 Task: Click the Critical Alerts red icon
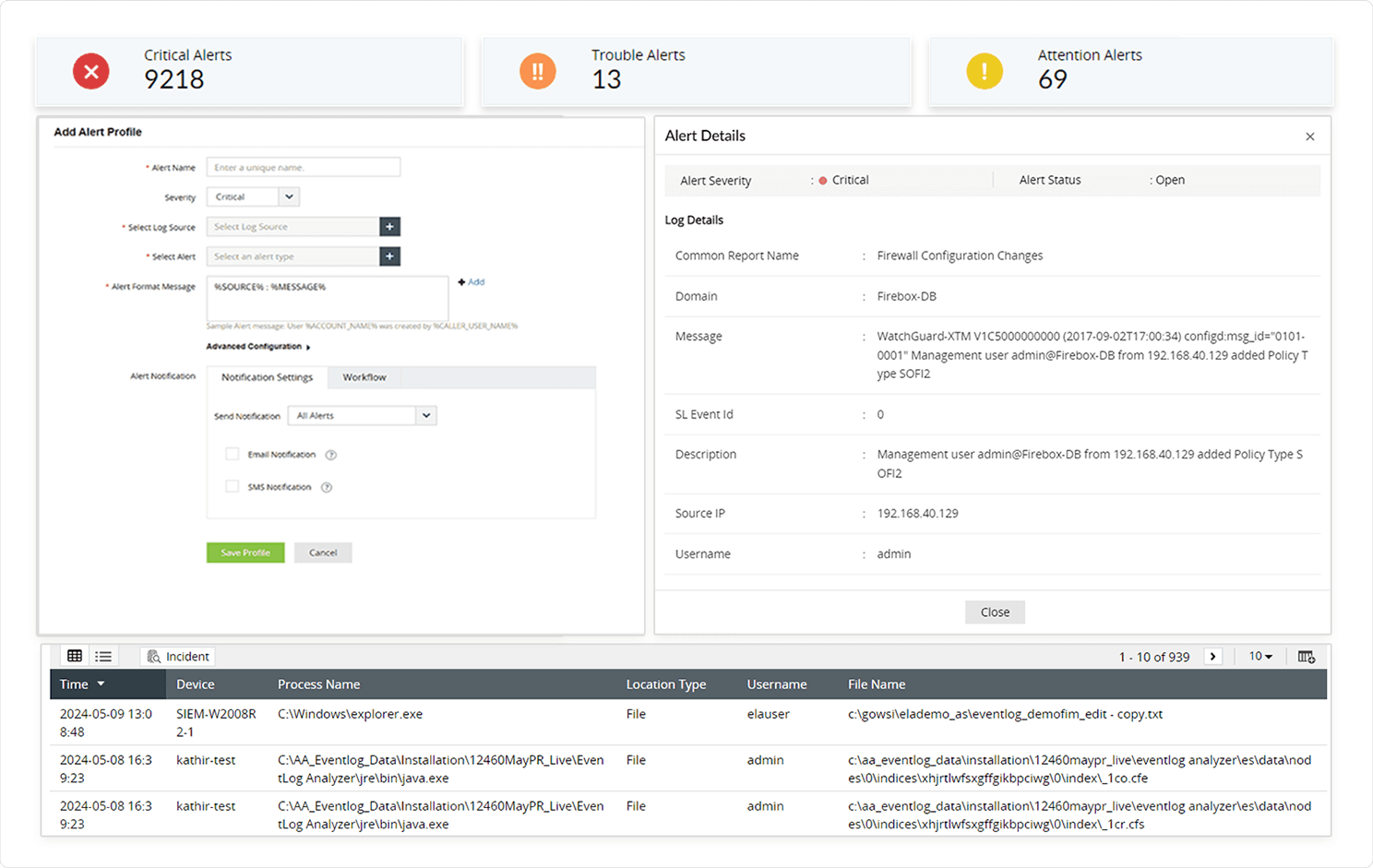(x=90, y=71)
